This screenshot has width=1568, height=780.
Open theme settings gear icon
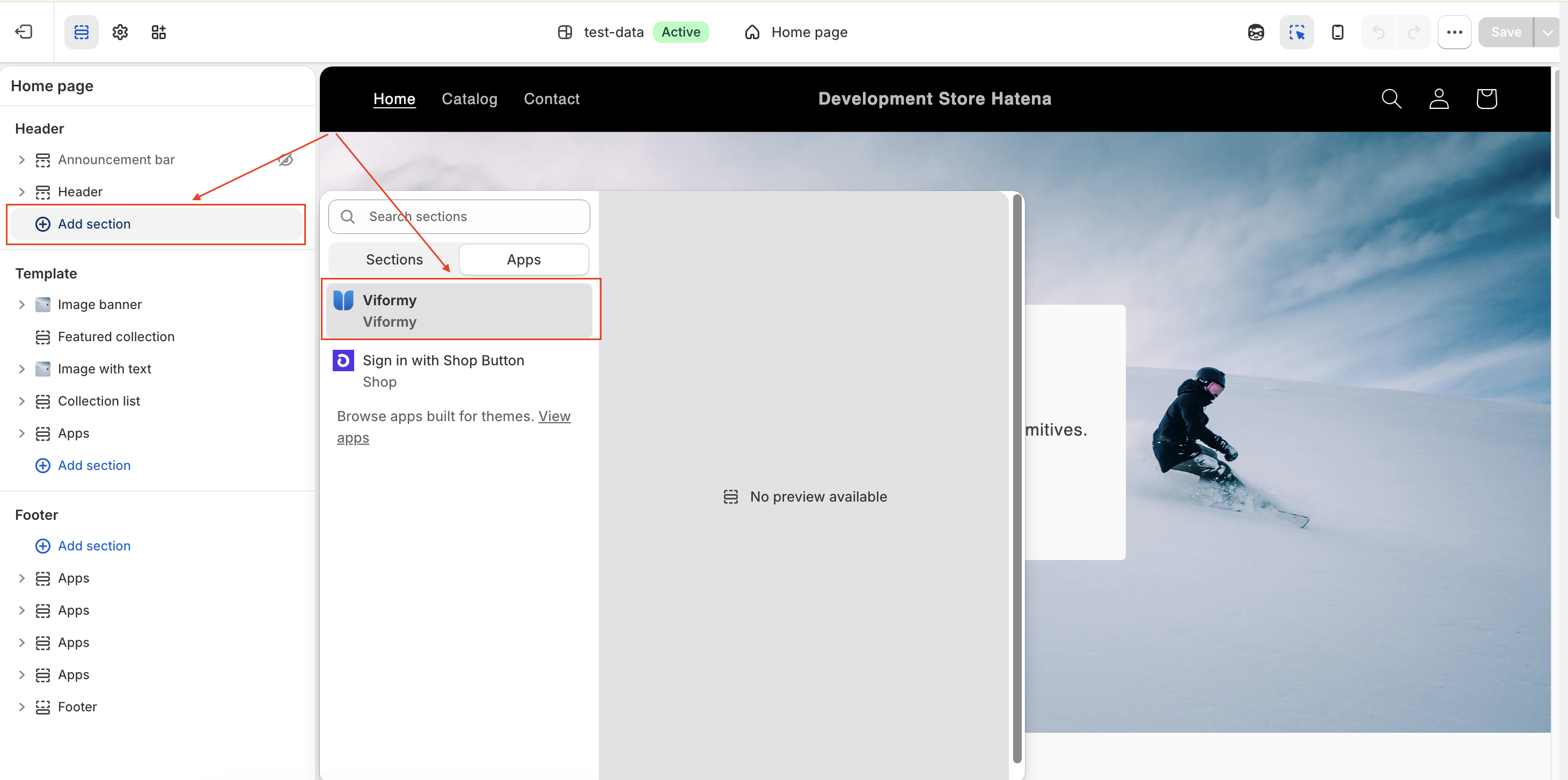click(x=120, y=32)
